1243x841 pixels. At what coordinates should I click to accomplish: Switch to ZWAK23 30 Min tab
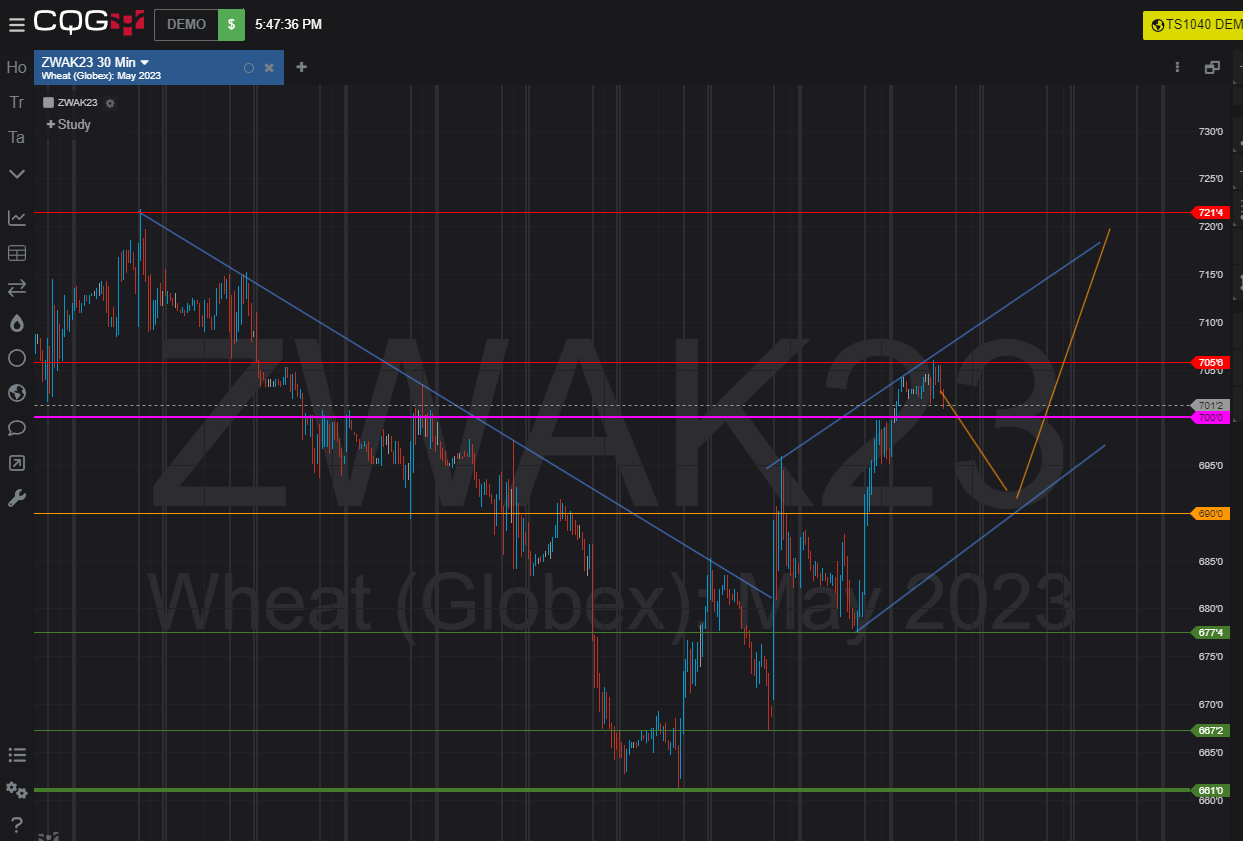click(x=158, y=68)
